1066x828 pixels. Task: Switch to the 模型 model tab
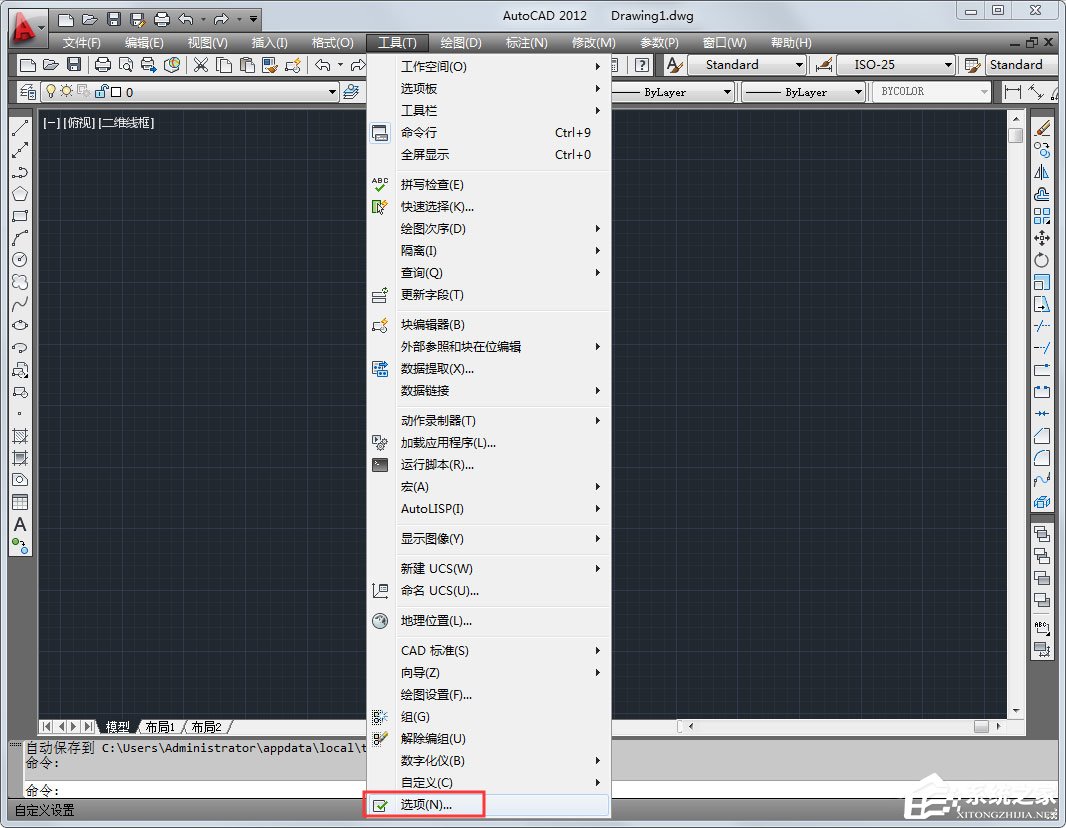click(x=118, y=727)
